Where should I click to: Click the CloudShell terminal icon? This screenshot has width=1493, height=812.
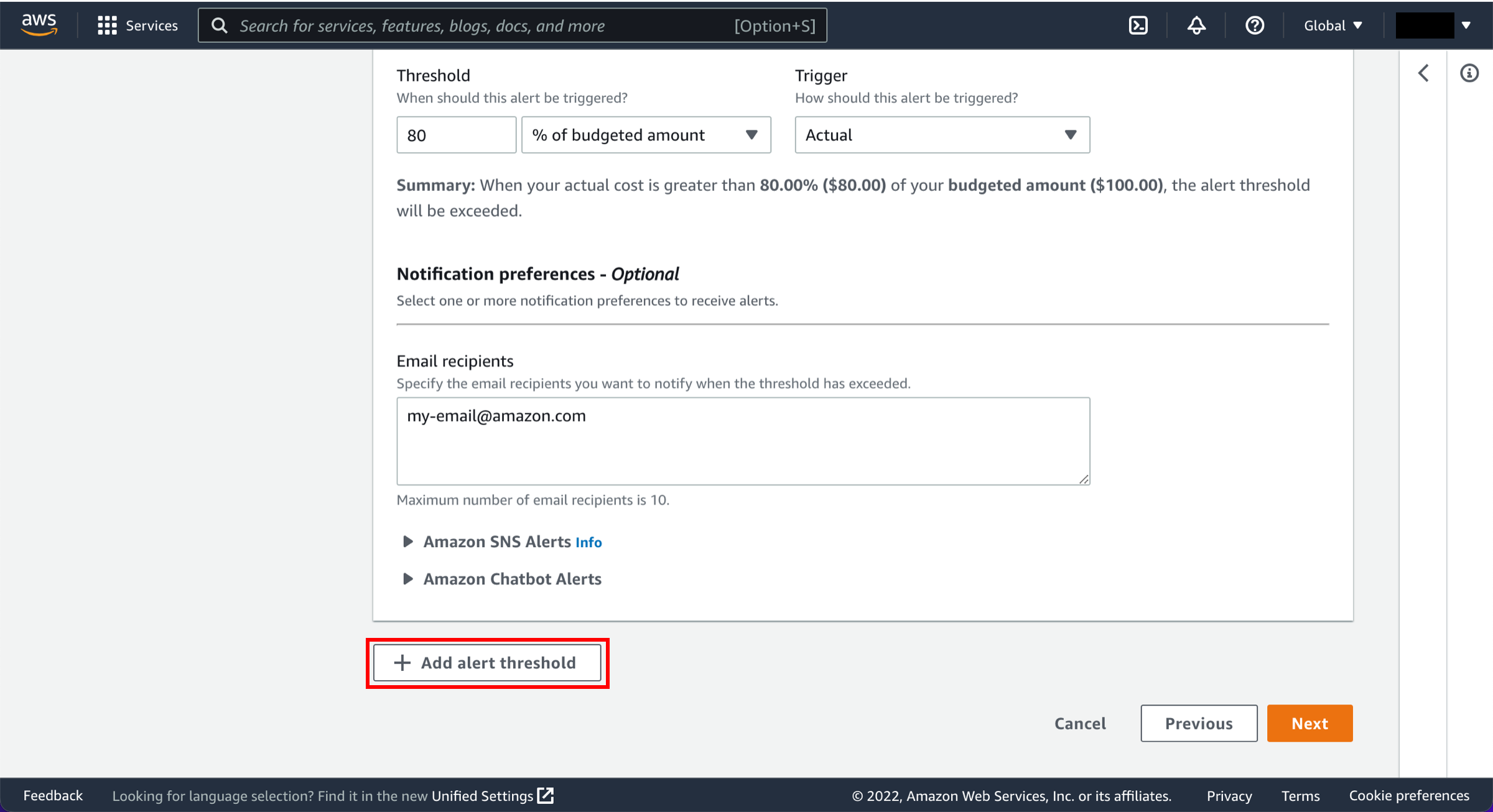pyautogui.click(x=1139, y=25)
